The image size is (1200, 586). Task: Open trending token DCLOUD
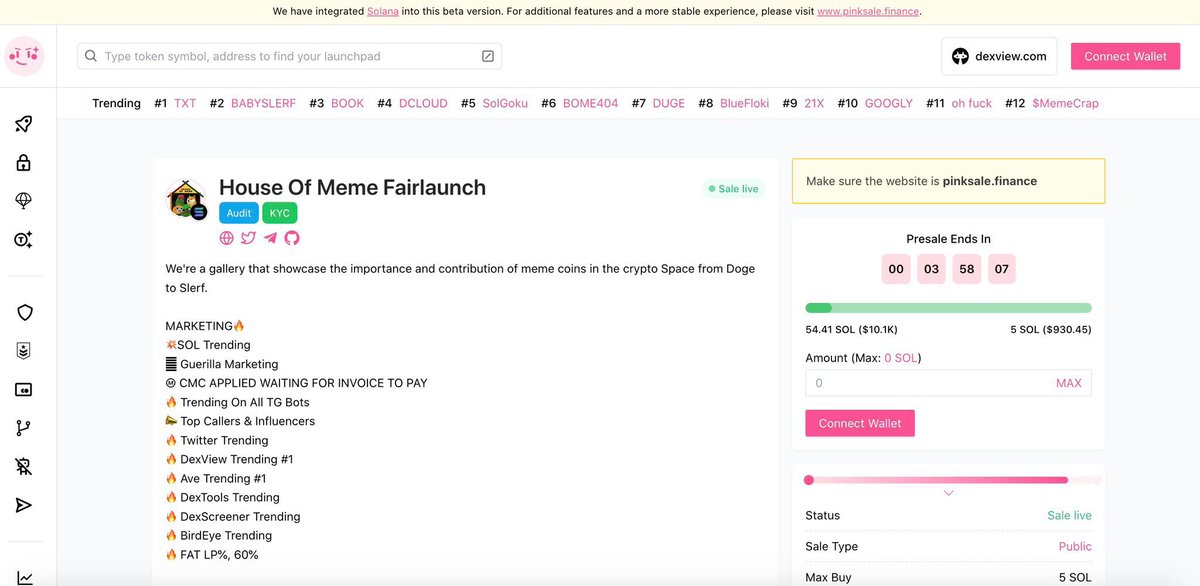pyautogui.click(x=423, y=103)
